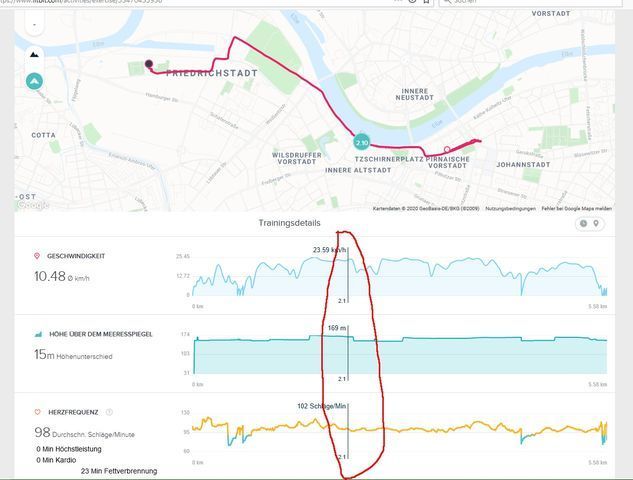
Task: Toggle the terrain map view icon
Action: pos(34,54)
